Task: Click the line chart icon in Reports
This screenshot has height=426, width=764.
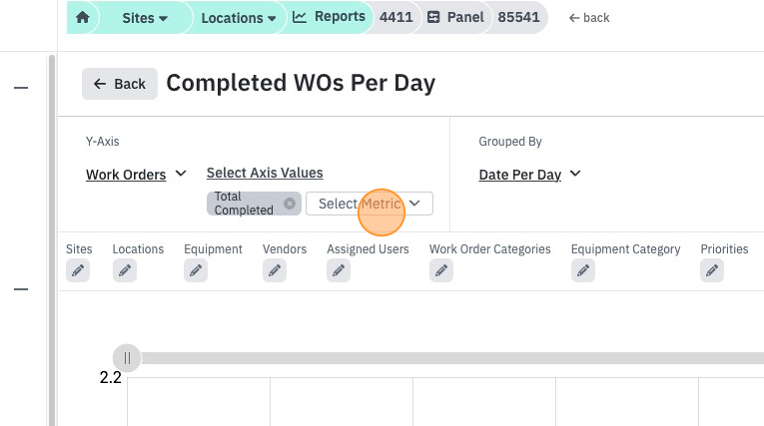Action: point(299,17)
